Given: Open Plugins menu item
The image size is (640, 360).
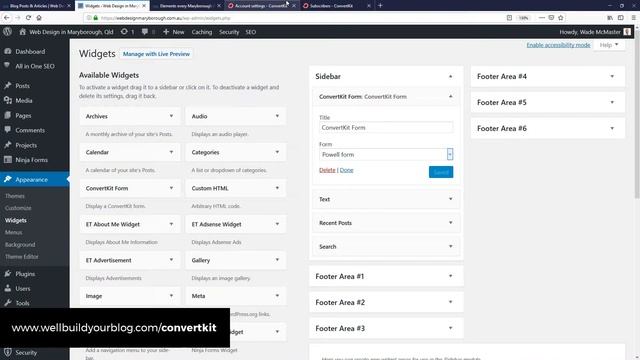Looking at the screenshot, I should click(x=25, y=274).
